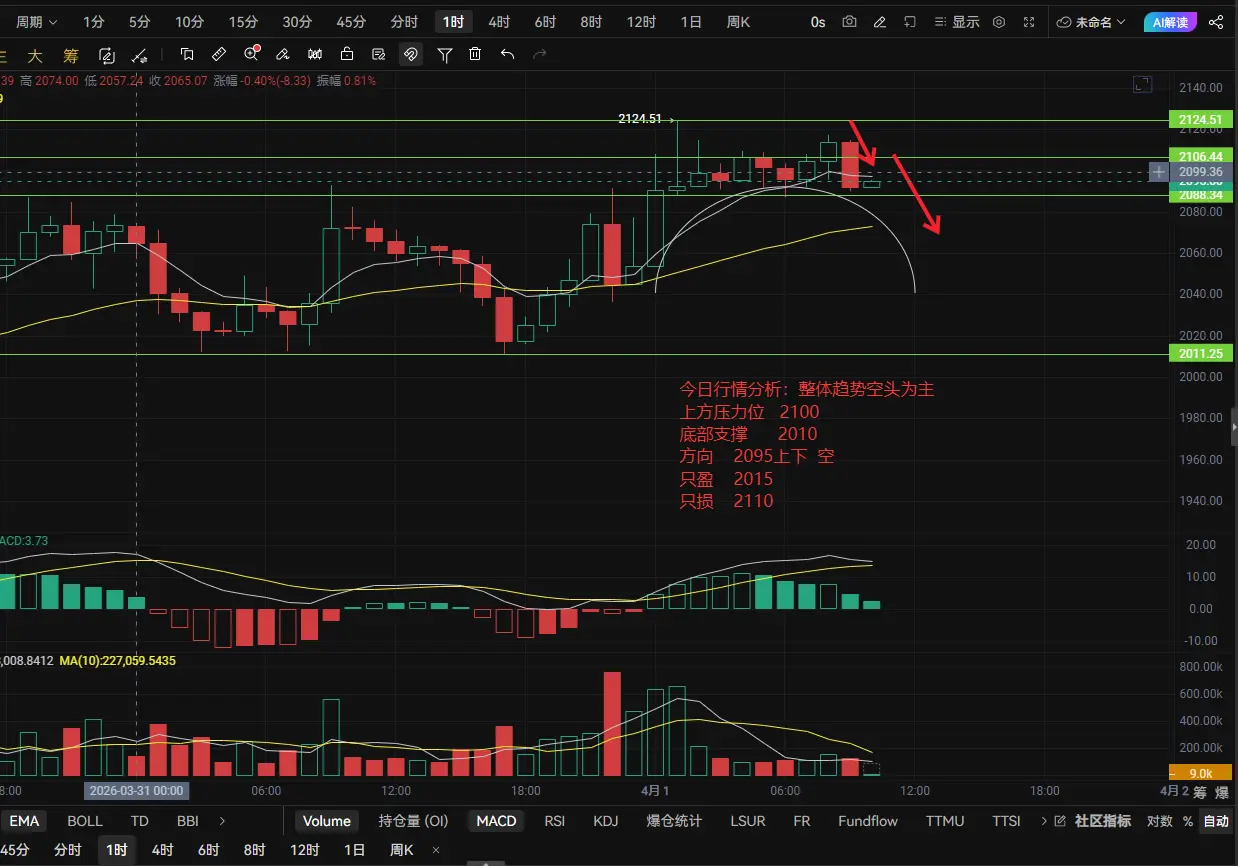The height and width of the screenshot is (866, 1238).
Task: Take a chart screenshot with camera icon
Action: (x=849, y=22)
